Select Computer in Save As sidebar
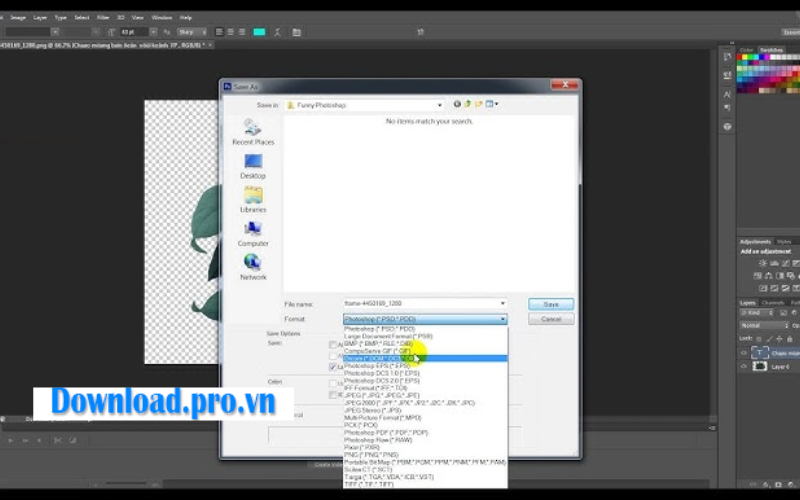Image resolution: width=800 pixels, height=500 pixels. pyautogui.click(x=253, y=234)
